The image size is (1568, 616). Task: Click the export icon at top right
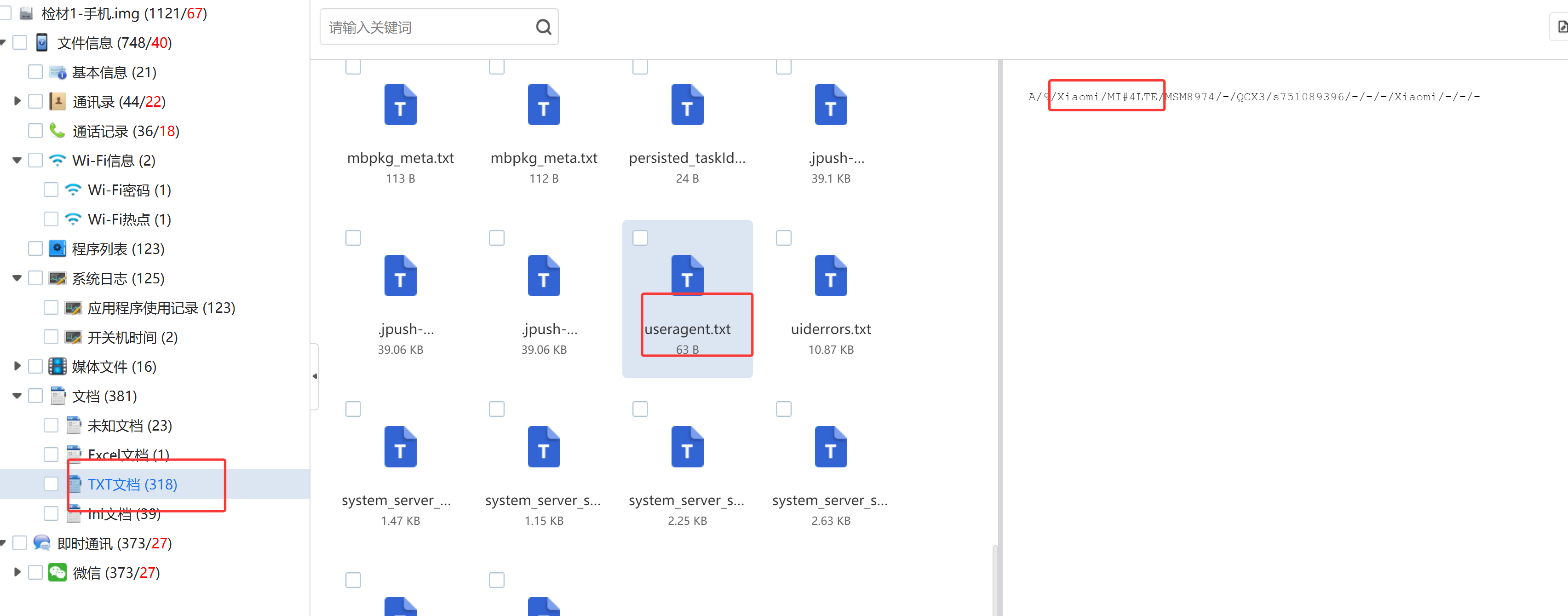[1562, 27]
